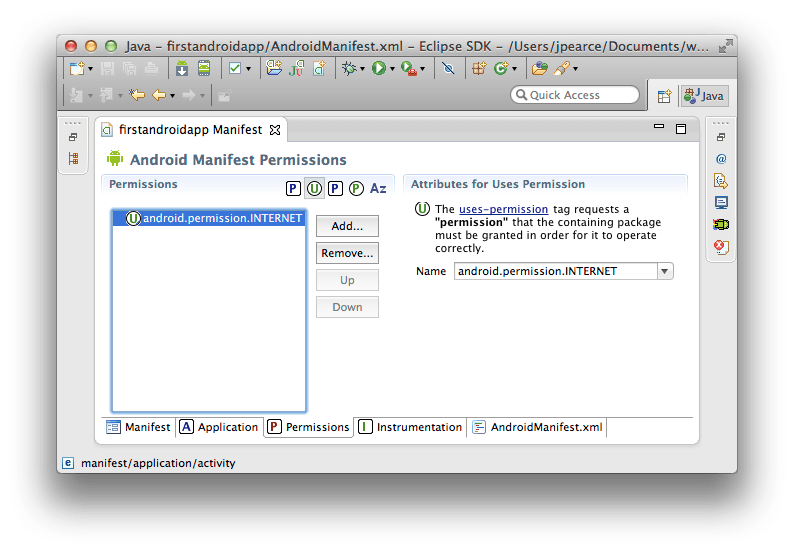Click the manifest/application/activity status bar text
The height and width of the screenshot is (552, 794).
(158, 463)
